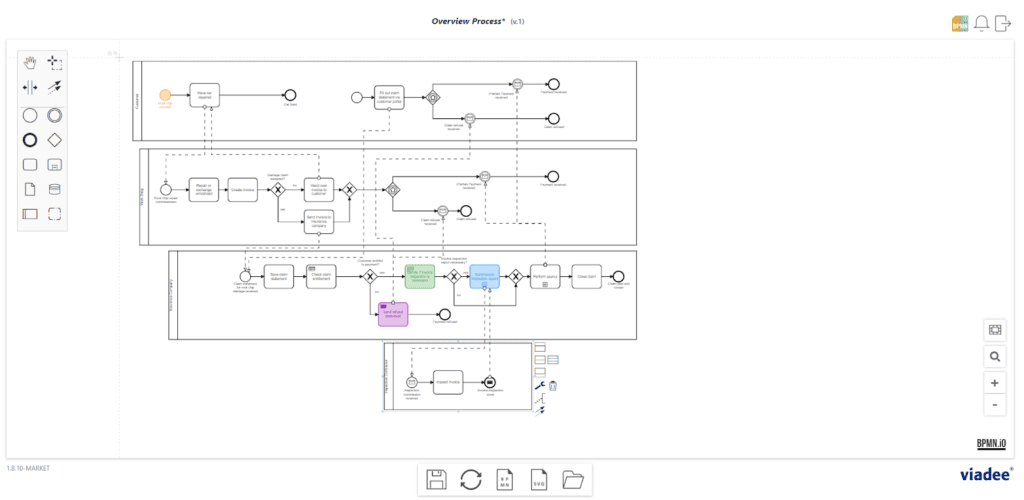Click the BPMN modeler logo icon
The image size is (1024, 500).
tap(959, 23)
